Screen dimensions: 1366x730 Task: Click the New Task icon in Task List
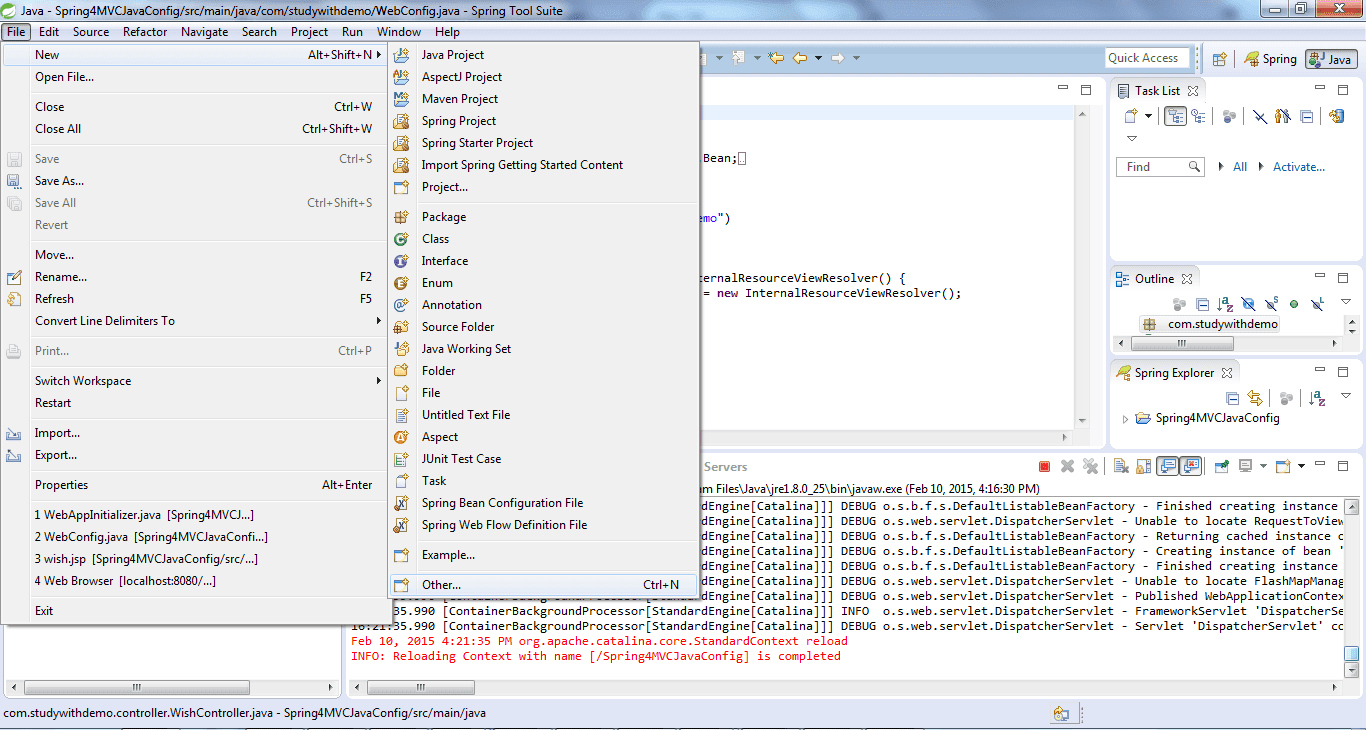[x=1131, y=116]
